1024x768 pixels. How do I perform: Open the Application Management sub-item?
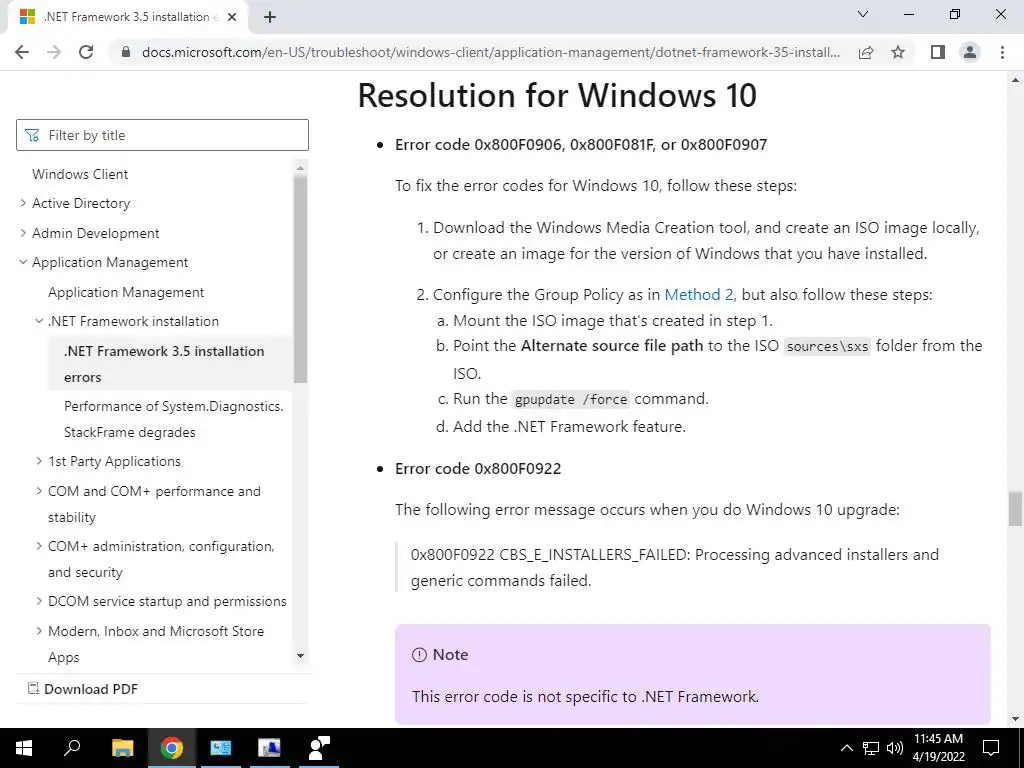[x=126, y=292]
